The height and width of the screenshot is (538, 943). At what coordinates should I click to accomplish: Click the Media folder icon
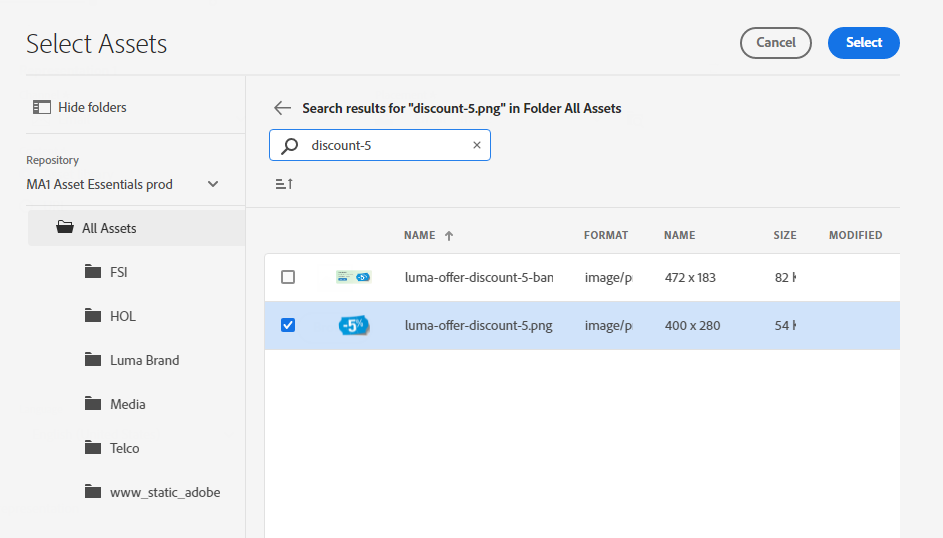click(x=93, y=403)
